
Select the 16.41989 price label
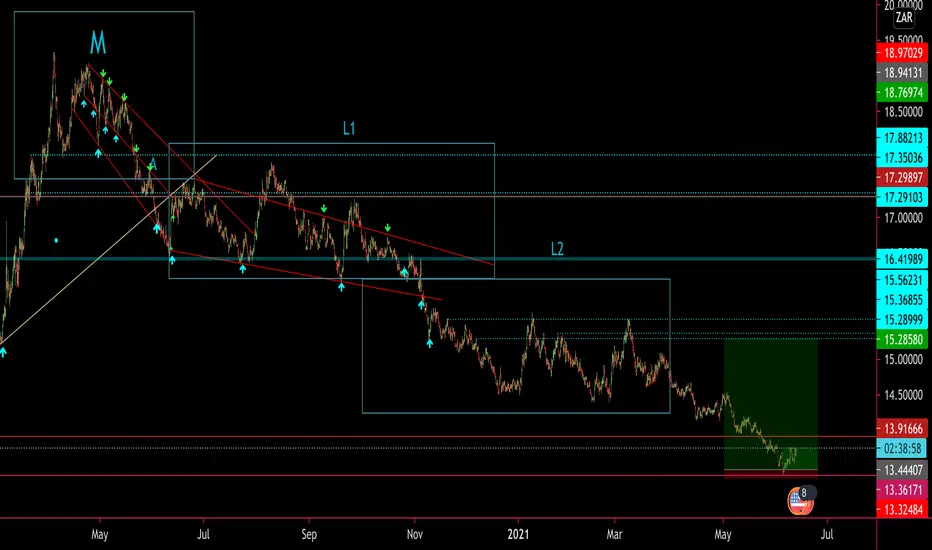[902, 259]
